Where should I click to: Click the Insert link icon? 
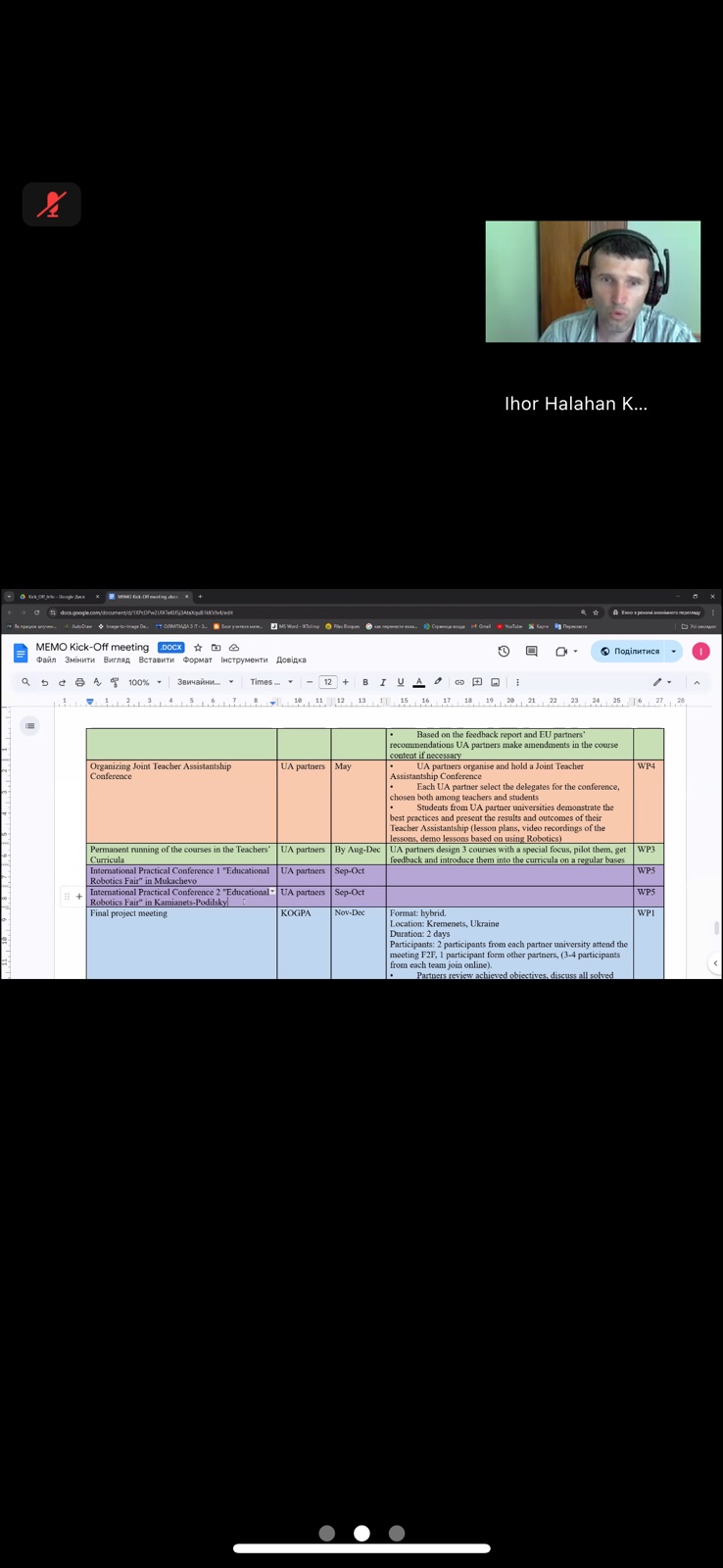[x=459, y=682]
